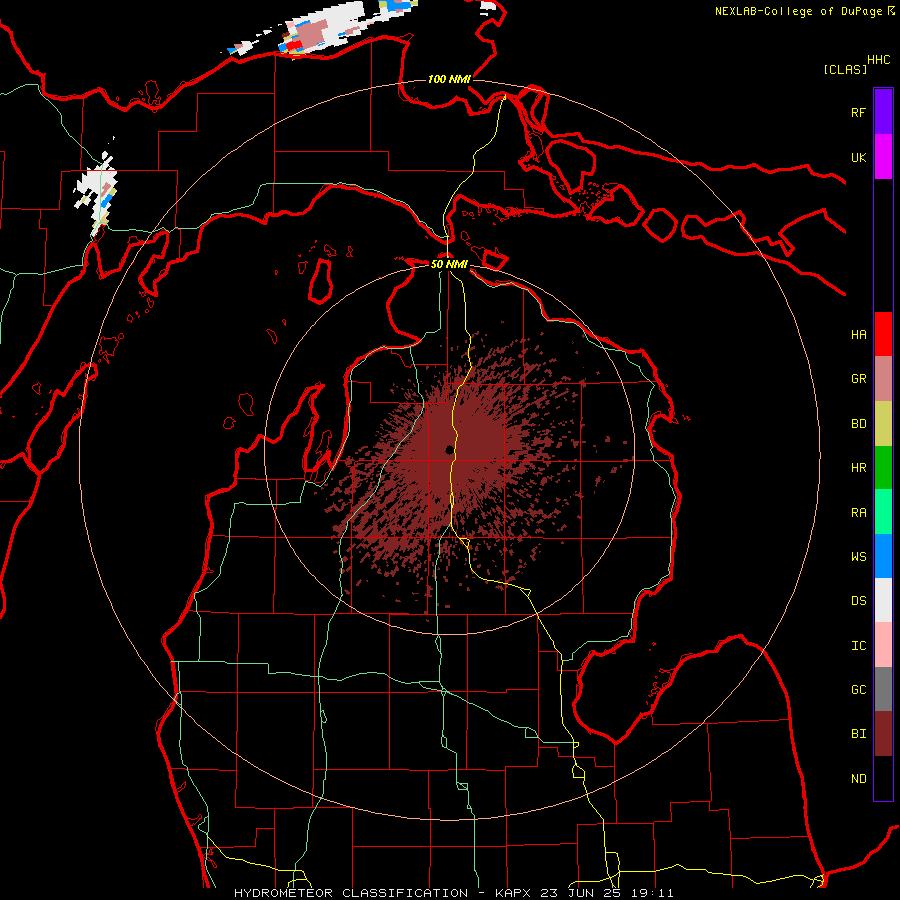This screenshot has width=900, height=900.
Task: Click the 50 NMI range ring label
Action: click(449, 264)
